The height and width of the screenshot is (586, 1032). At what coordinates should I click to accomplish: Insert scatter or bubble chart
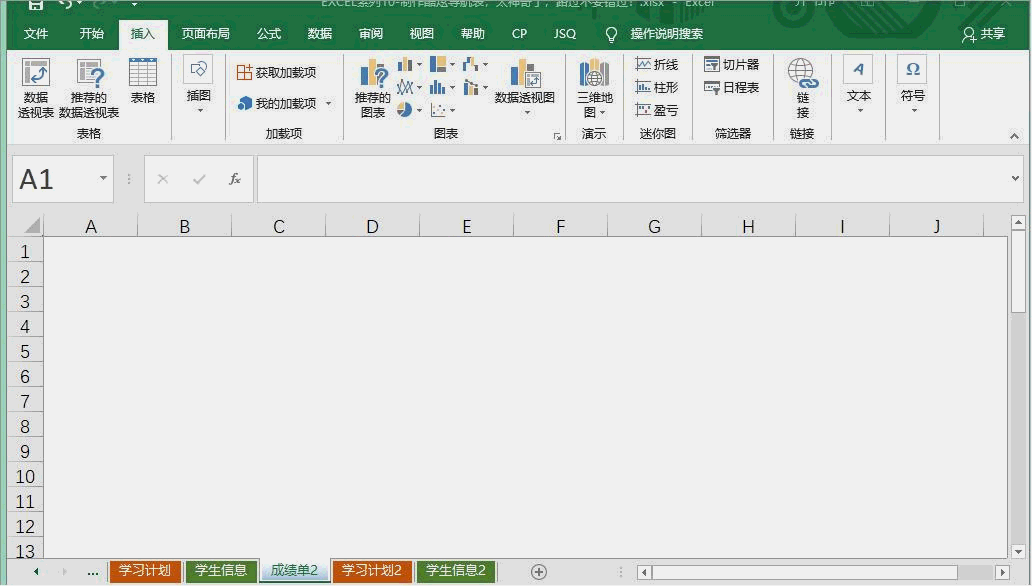pos(442,110)
